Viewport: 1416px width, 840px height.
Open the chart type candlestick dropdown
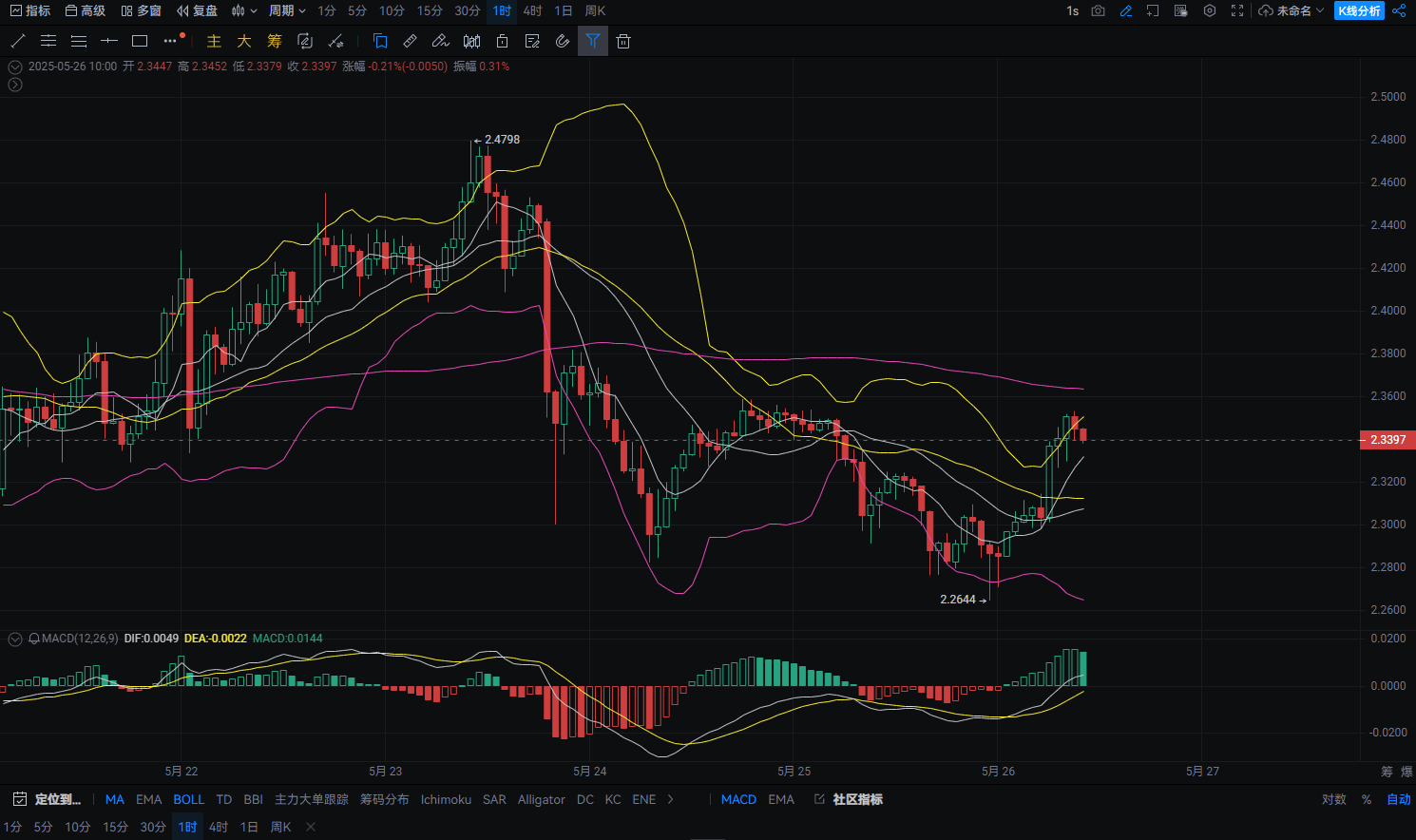click(244, 10)
